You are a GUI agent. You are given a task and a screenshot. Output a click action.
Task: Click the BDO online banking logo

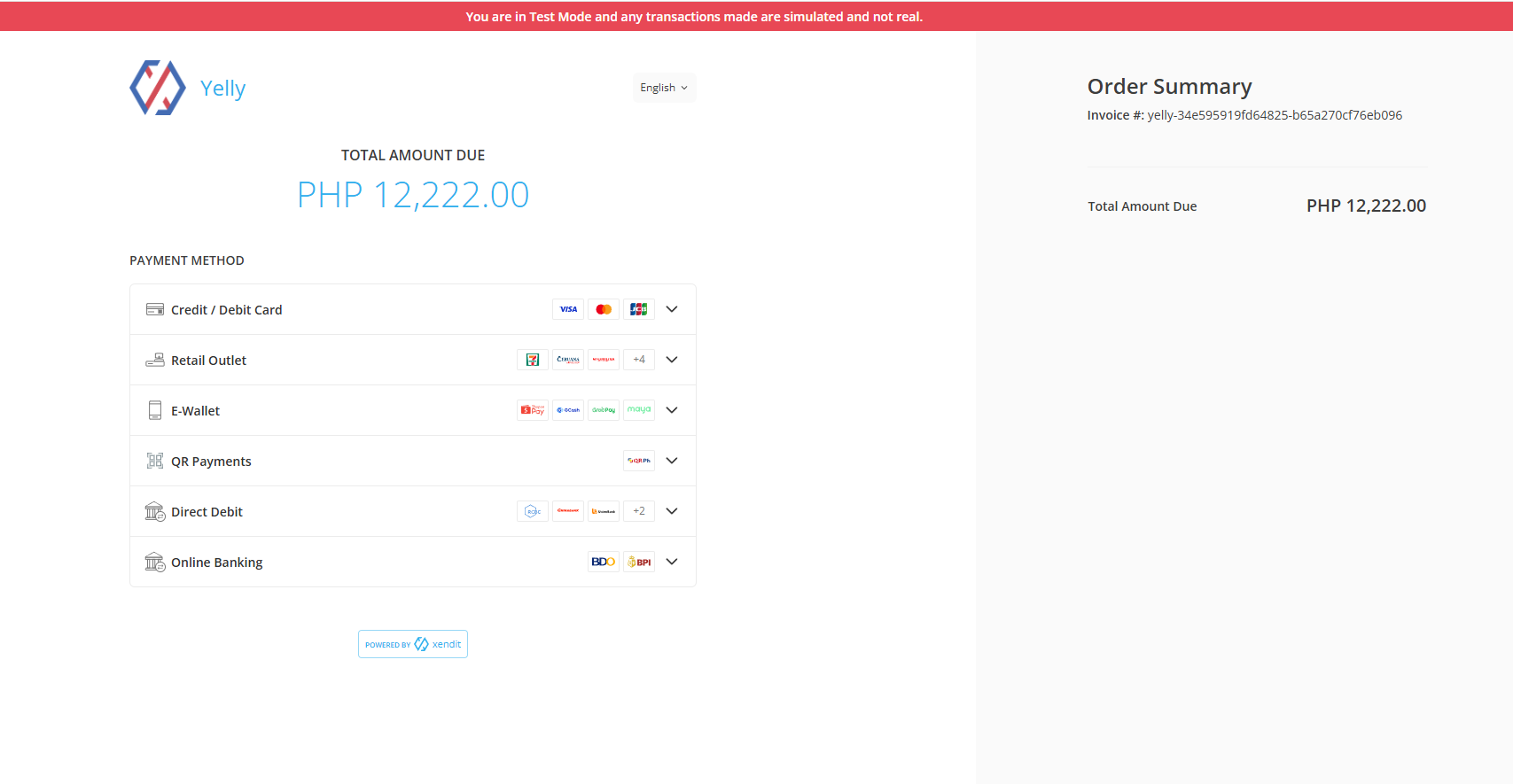point(604,562)
